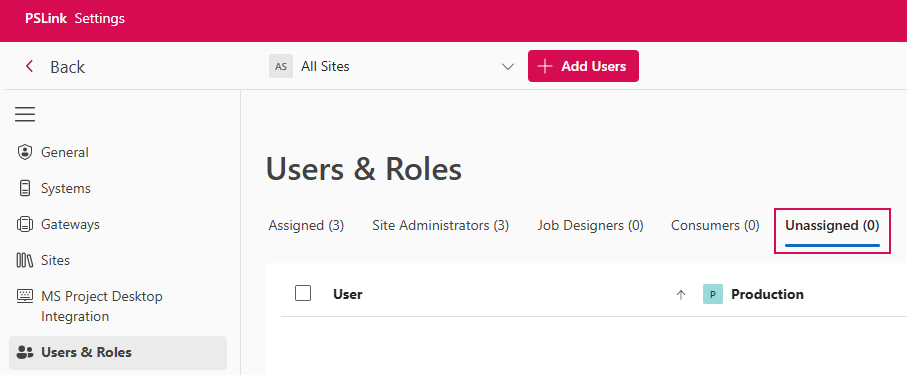Screen dimensions: 907x375
Task: Switch to the Assigned (3) tab
Action: pos(306,226)
